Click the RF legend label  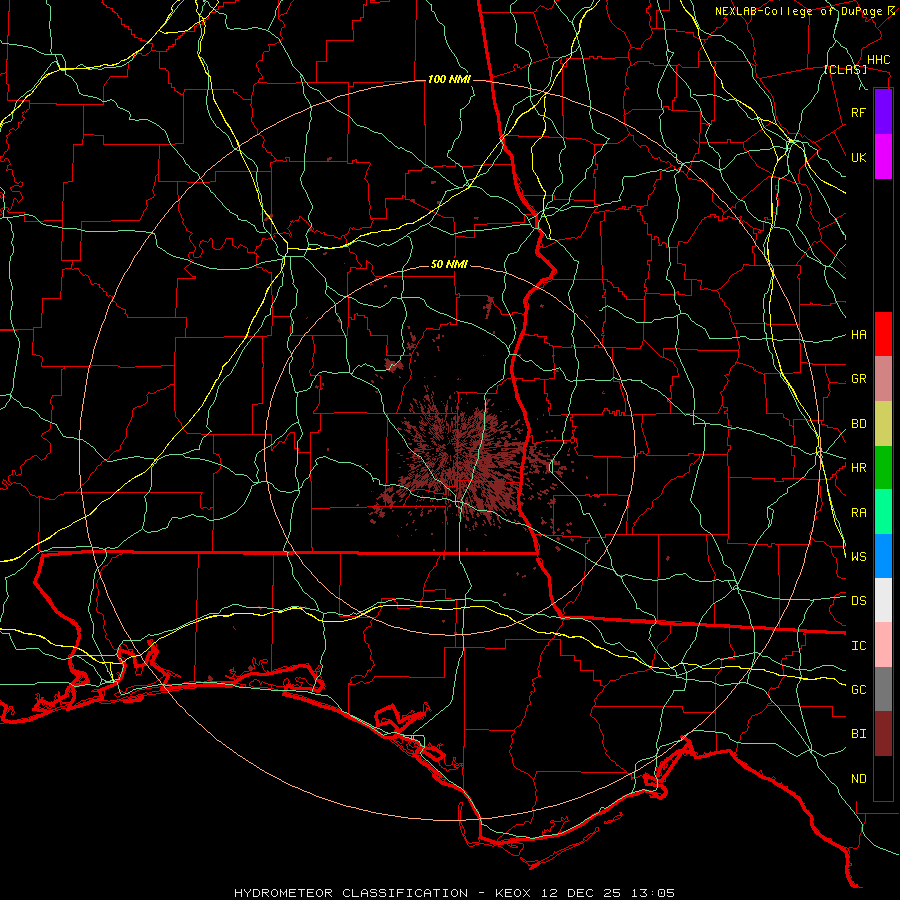click(858, 112)
